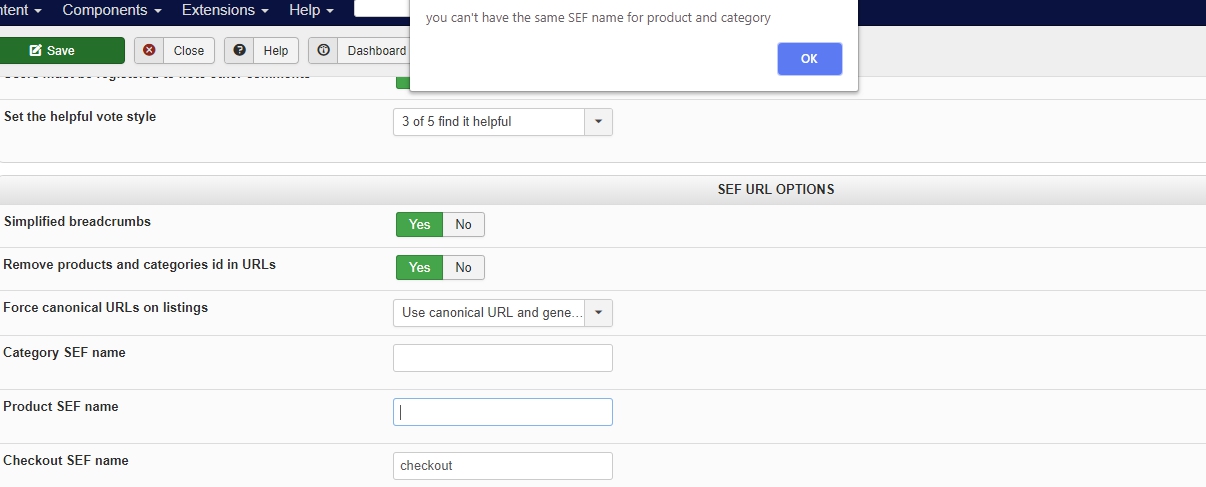Image resolution: width=1206 pixels, height=487 pixels.
Task: Open the helpful vote style dropdown
Action: tap(598, 122)
